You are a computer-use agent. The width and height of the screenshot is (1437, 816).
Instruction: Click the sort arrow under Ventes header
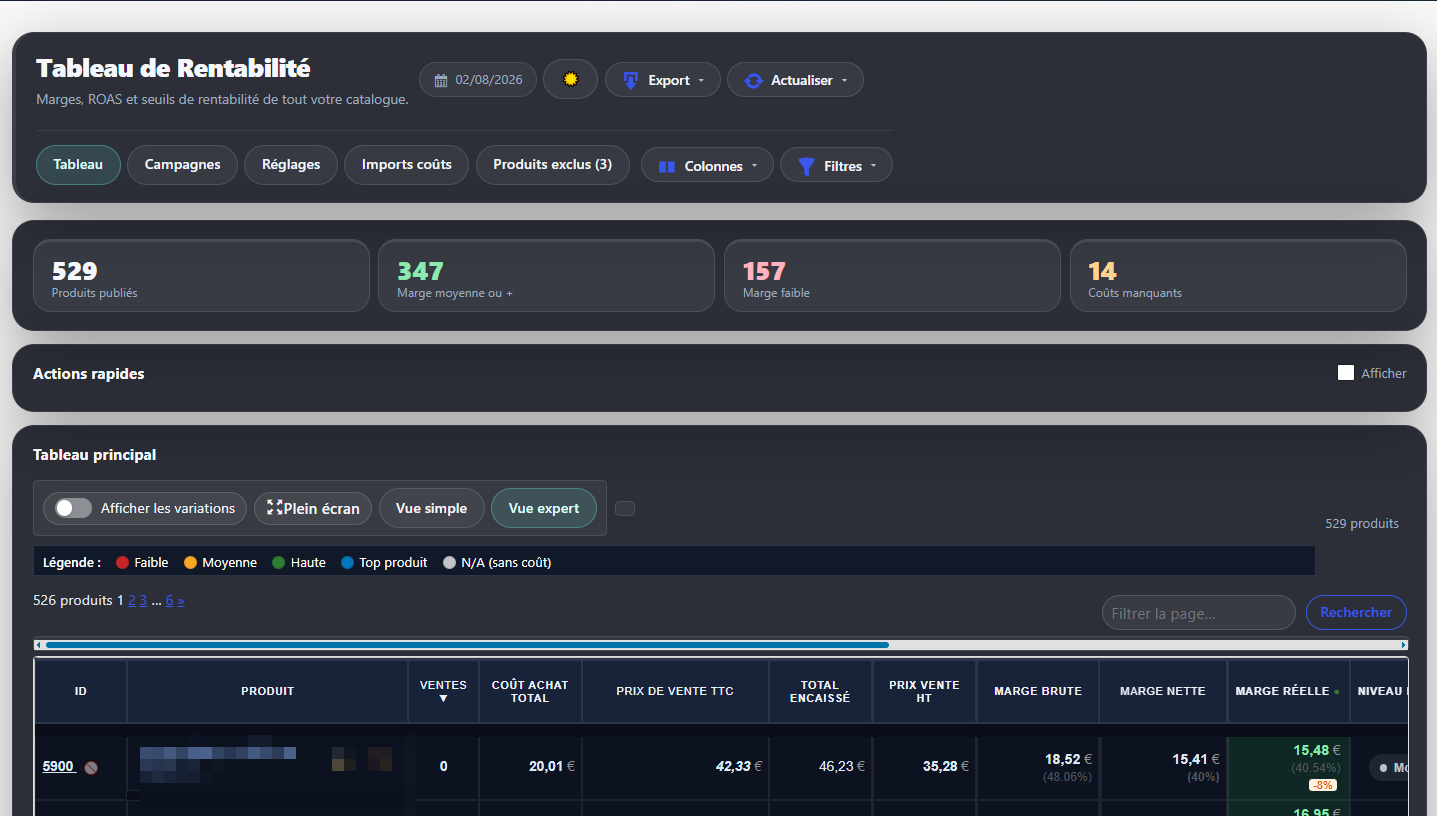443,698
